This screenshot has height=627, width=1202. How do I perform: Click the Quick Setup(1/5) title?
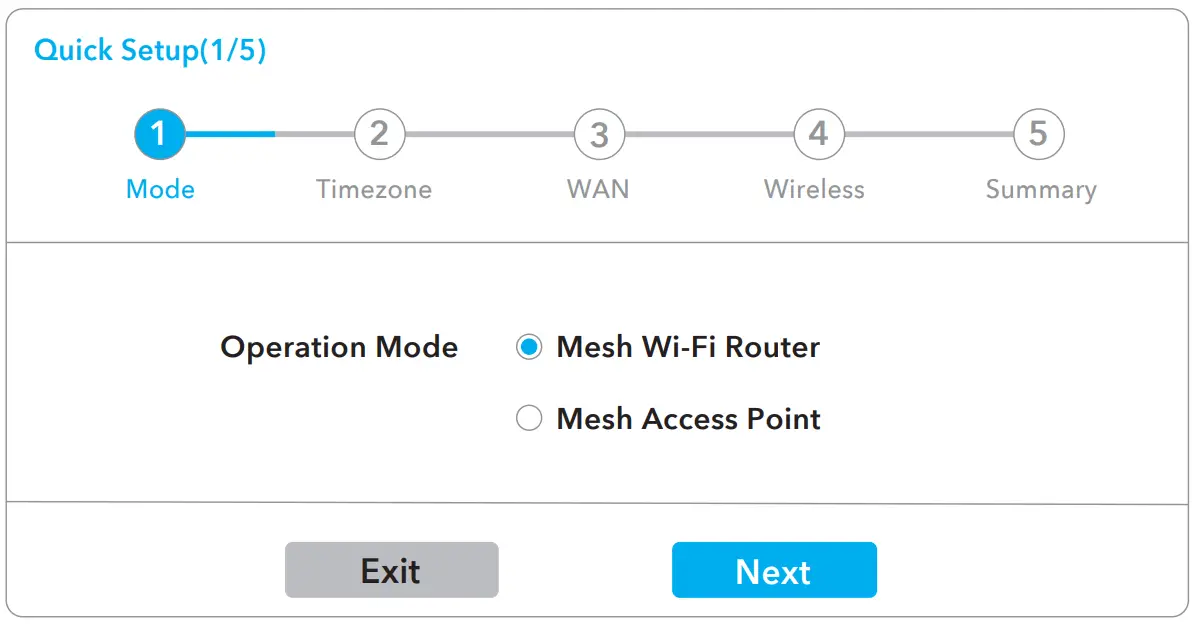(150, 50)
